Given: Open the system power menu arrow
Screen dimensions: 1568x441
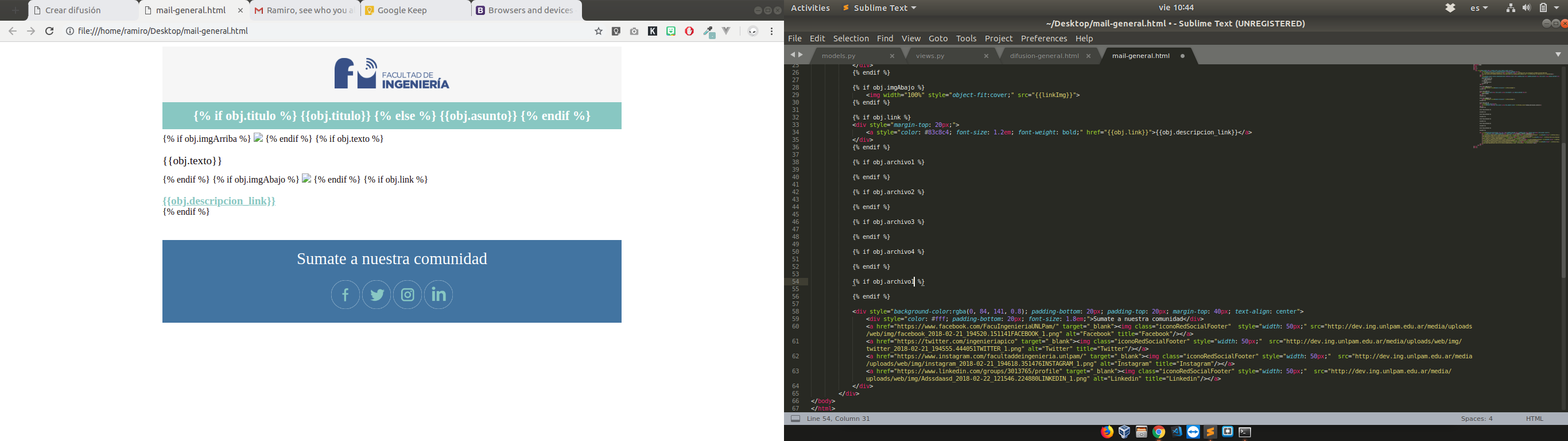Looking at the screenshot, I should [1557, 8].
